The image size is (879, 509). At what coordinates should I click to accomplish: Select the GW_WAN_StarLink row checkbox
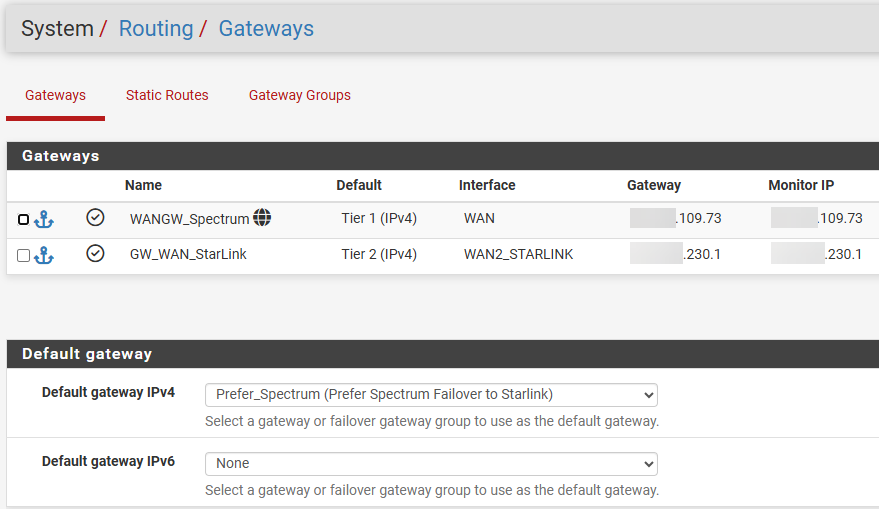[x=24, y=255]
